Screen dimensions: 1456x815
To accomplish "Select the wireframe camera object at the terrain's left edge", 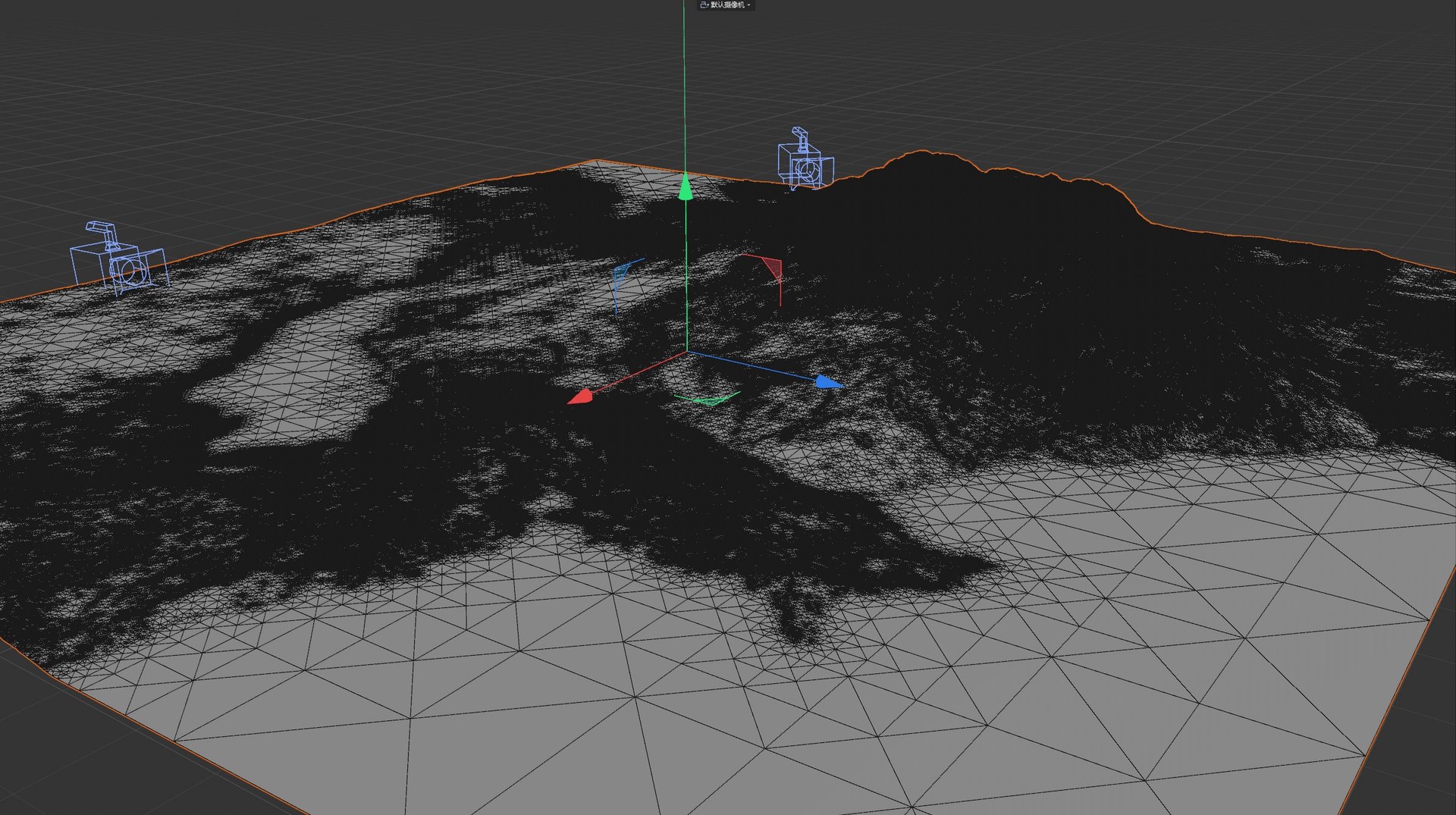I will [x=119, y=259].
